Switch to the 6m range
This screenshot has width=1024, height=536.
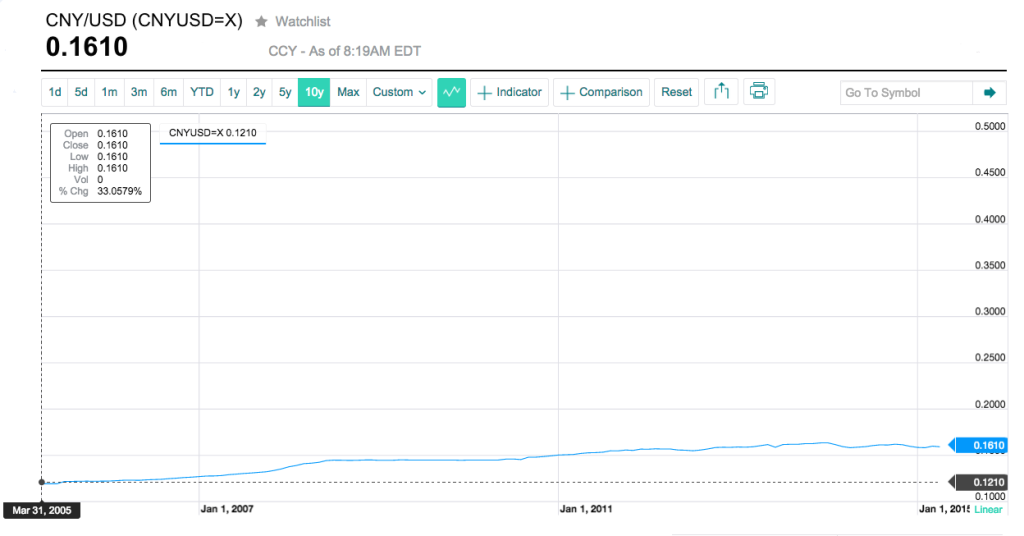[168, 92]
